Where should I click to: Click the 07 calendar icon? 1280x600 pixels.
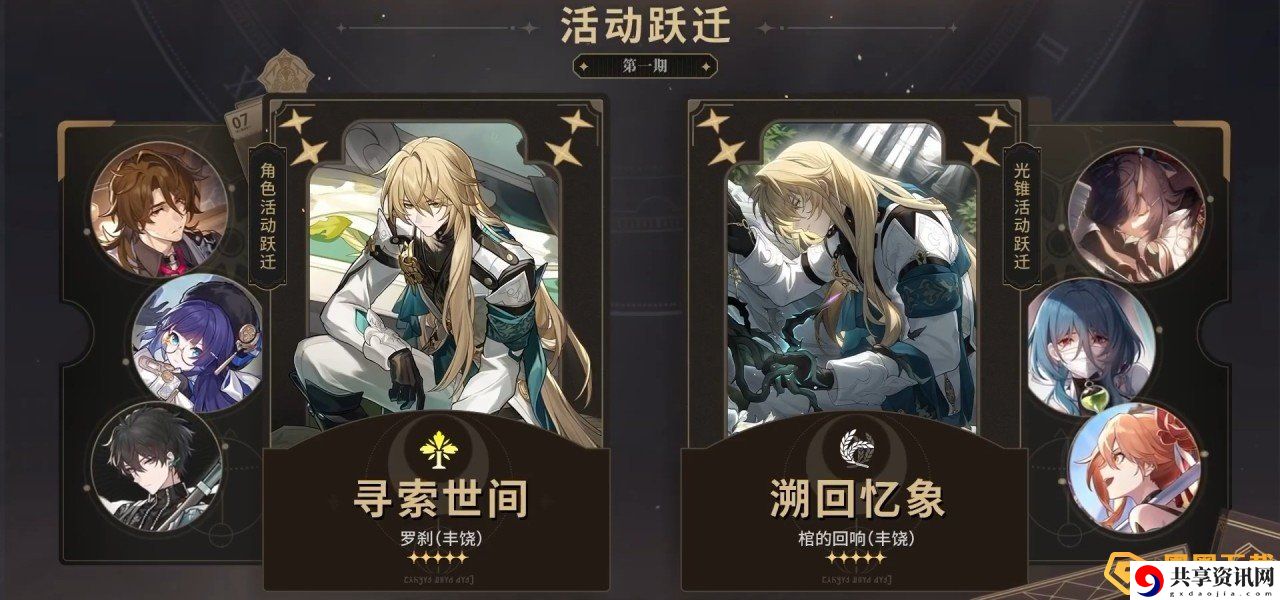coord(240,123)
